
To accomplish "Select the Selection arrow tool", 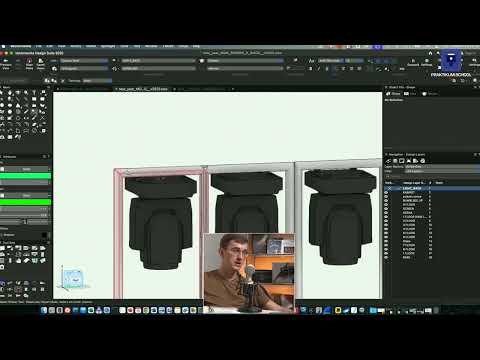I will pos(2,93).
